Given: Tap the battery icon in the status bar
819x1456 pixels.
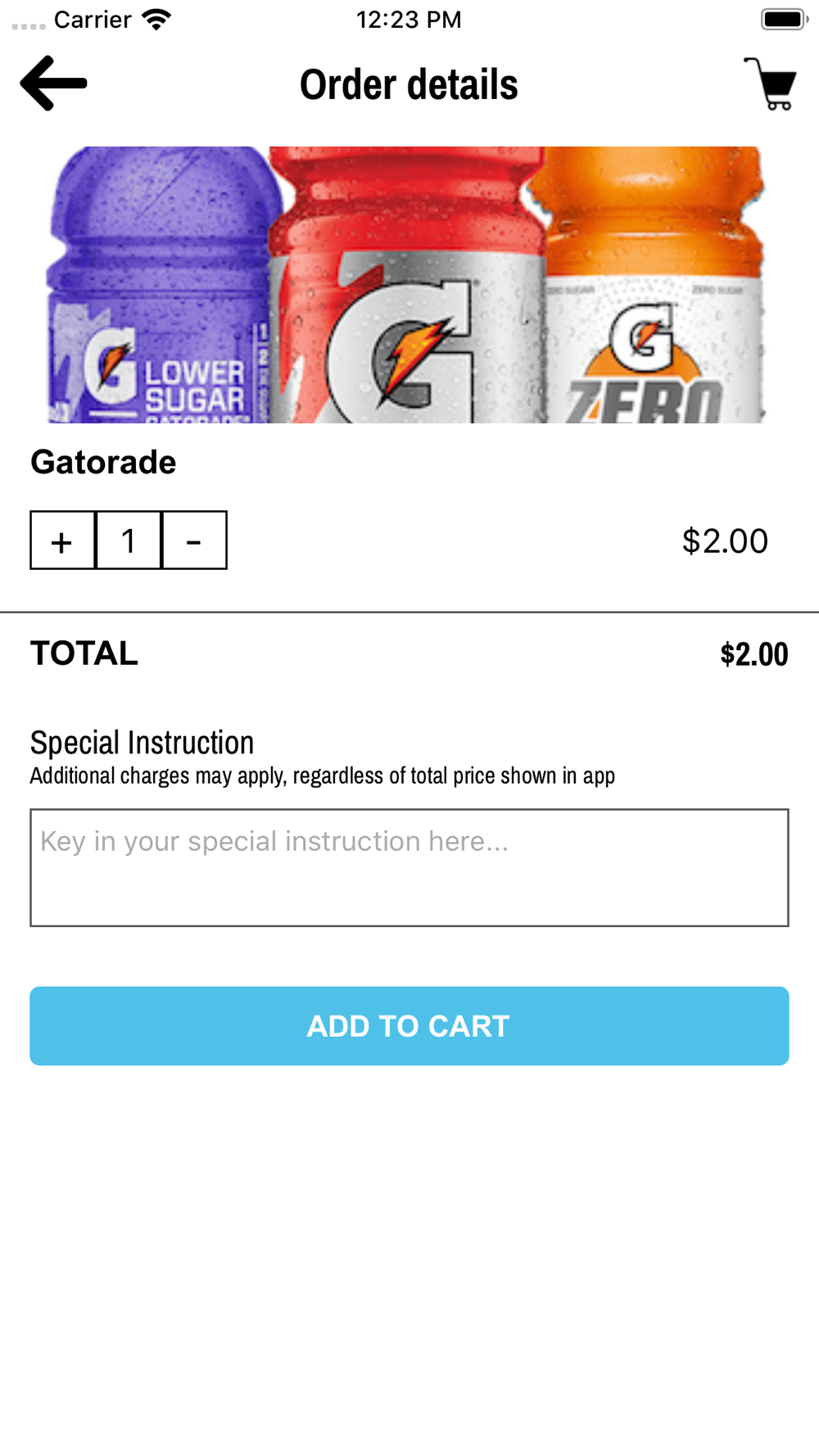Looking at the screenshot, I should 784,20.
